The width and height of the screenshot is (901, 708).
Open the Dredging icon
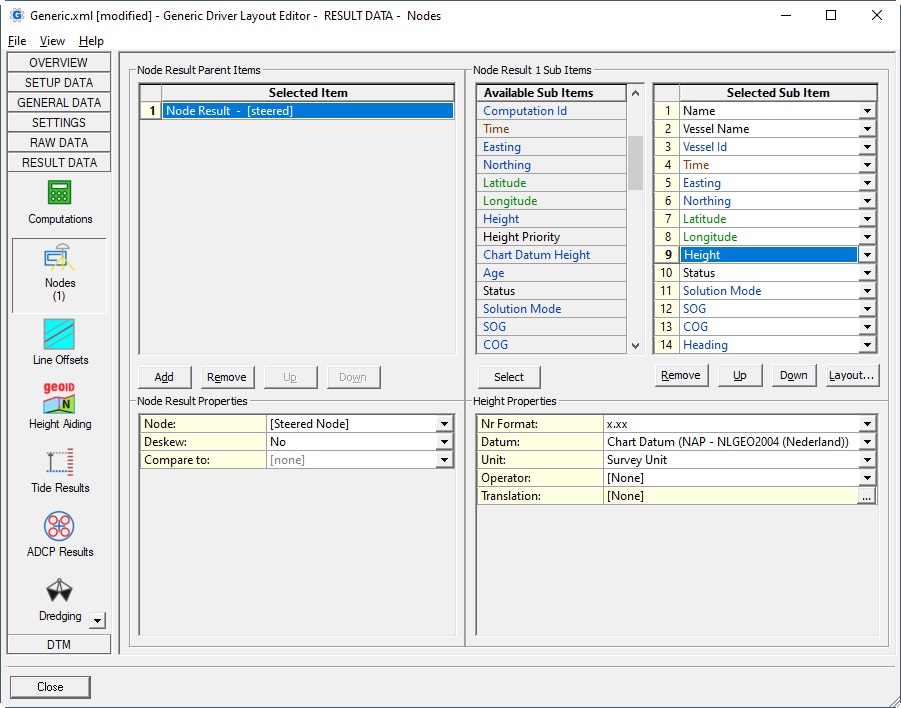point(60,591)
